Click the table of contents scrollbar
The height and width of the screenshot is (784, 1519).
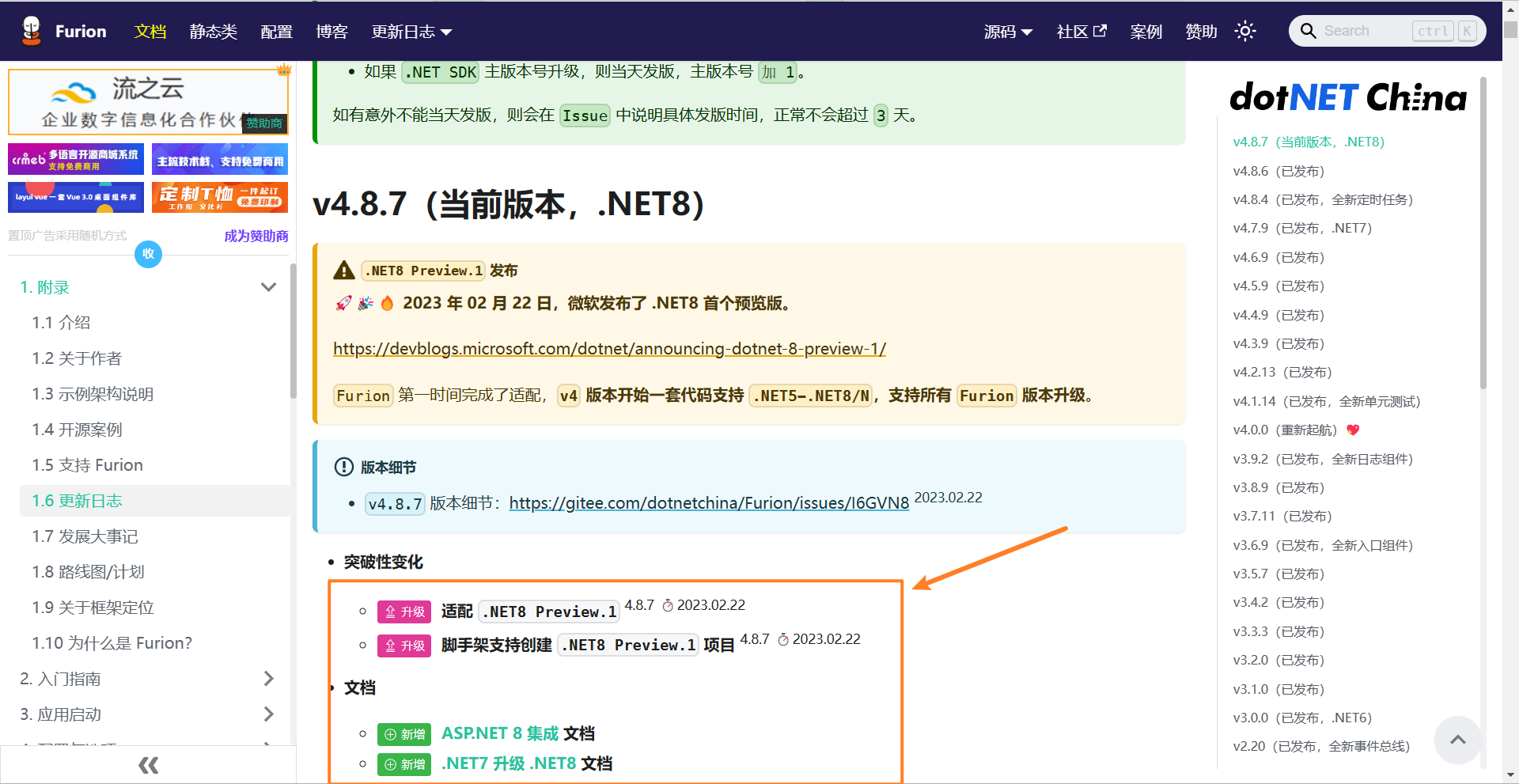[x=1483, y=233]
